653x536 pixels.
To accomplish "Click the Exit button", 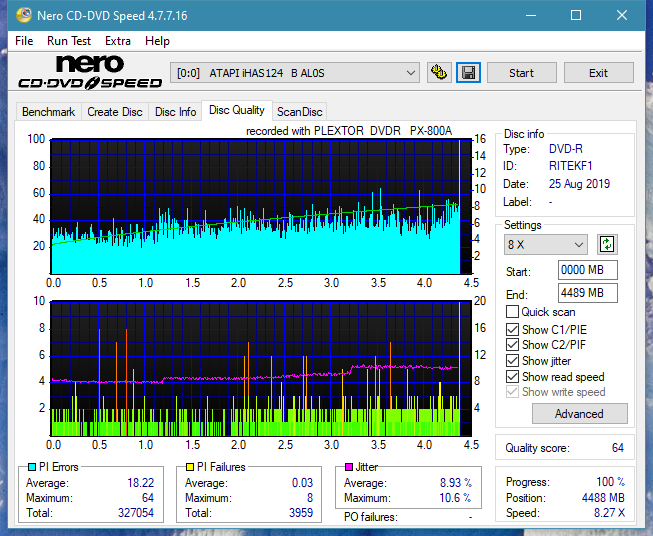I will (x=598, y=73).
